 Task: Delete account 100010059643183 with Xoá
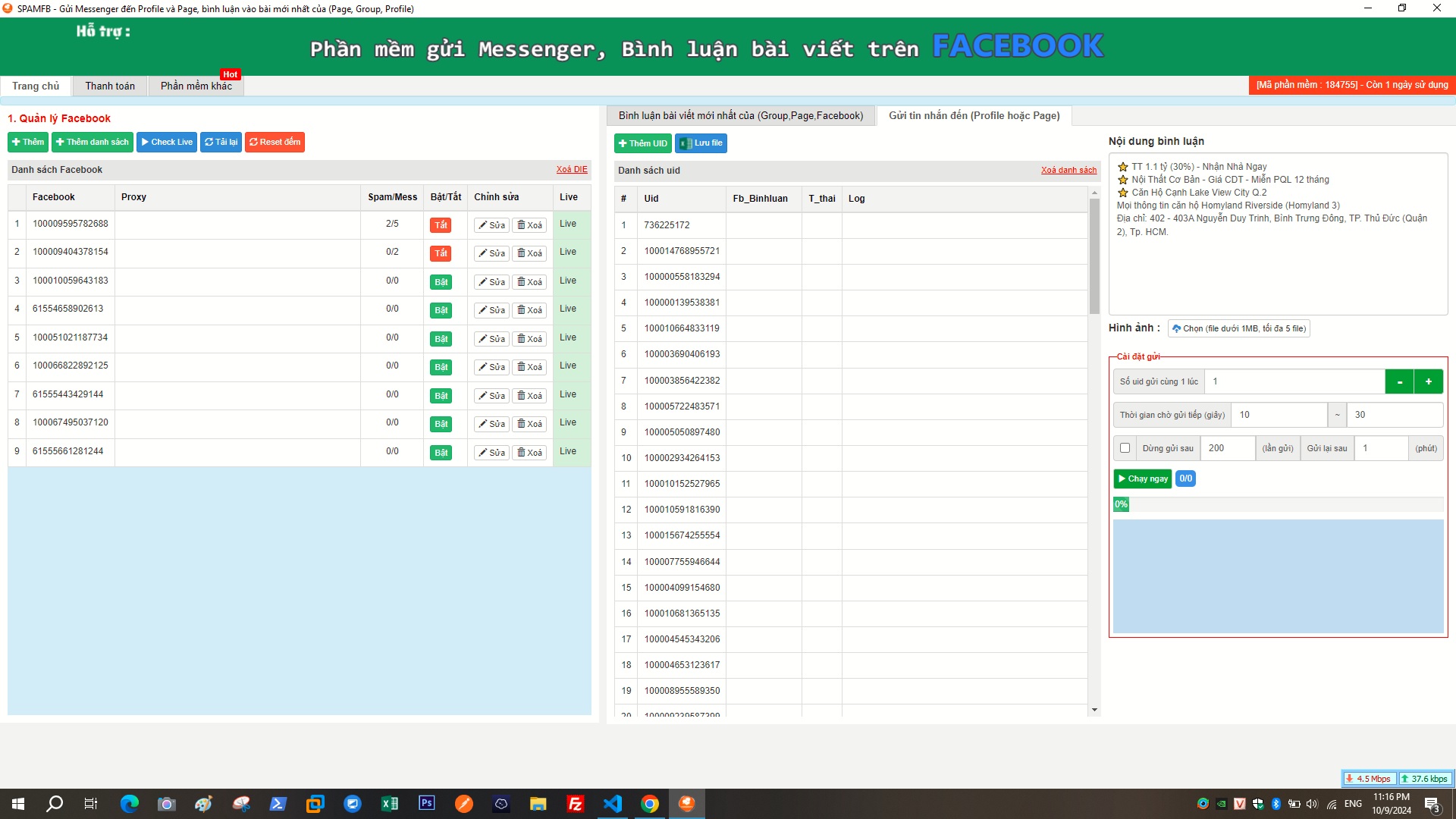529,282
